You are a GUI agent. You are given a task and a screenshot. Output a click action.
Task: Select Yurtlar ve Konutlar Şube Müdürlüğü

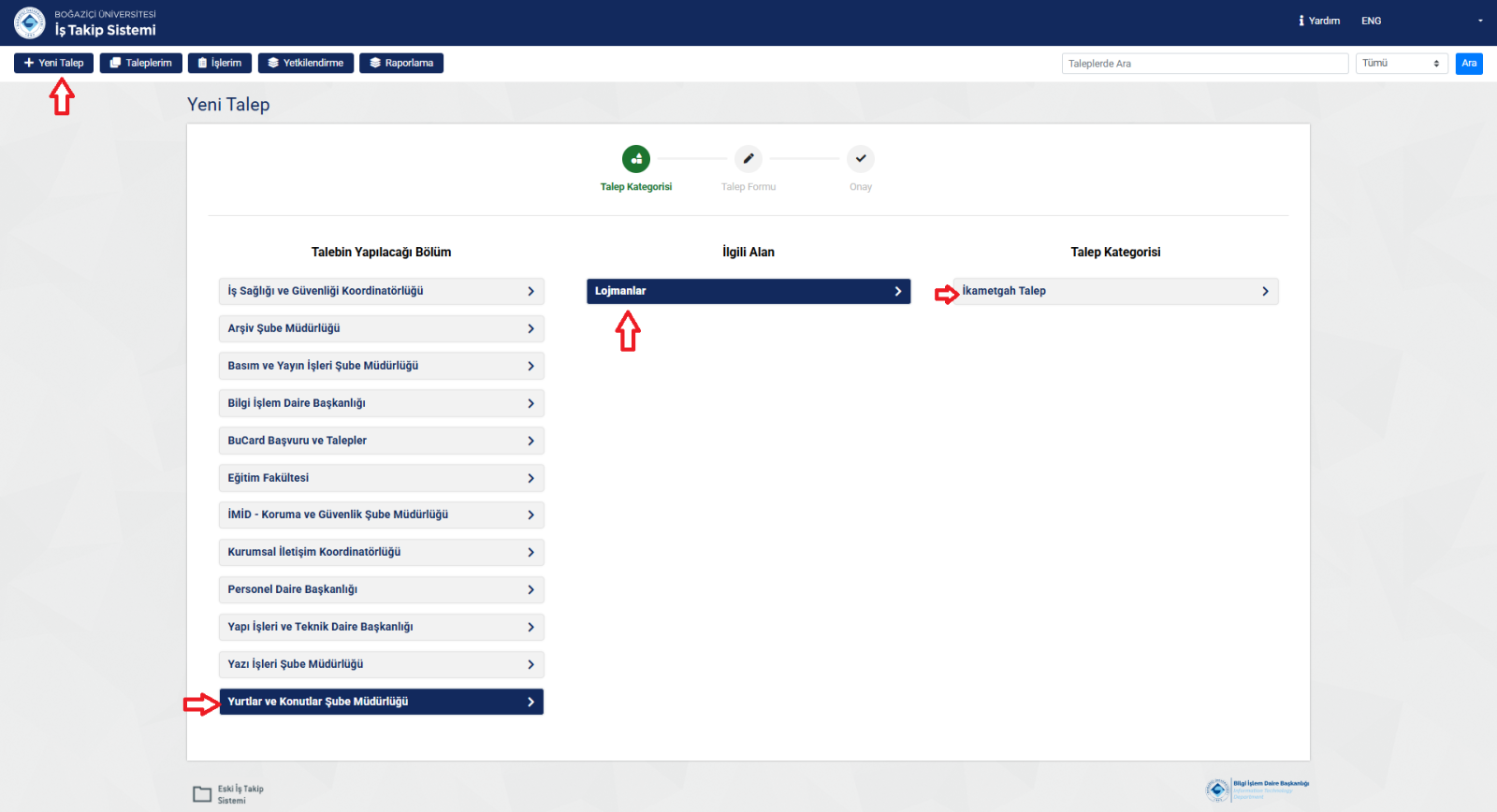(381, 702)
